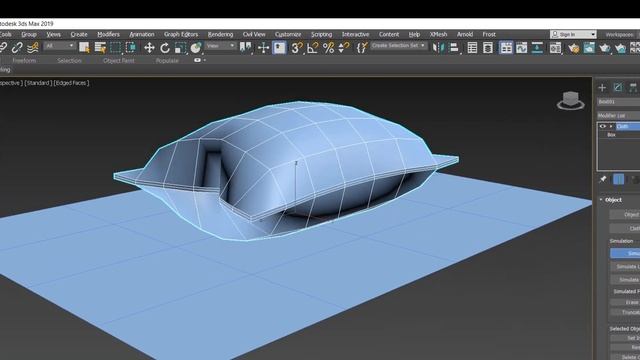Open the Modifier List dropdown
Screen dimensions: 640x360
(618, 116)
